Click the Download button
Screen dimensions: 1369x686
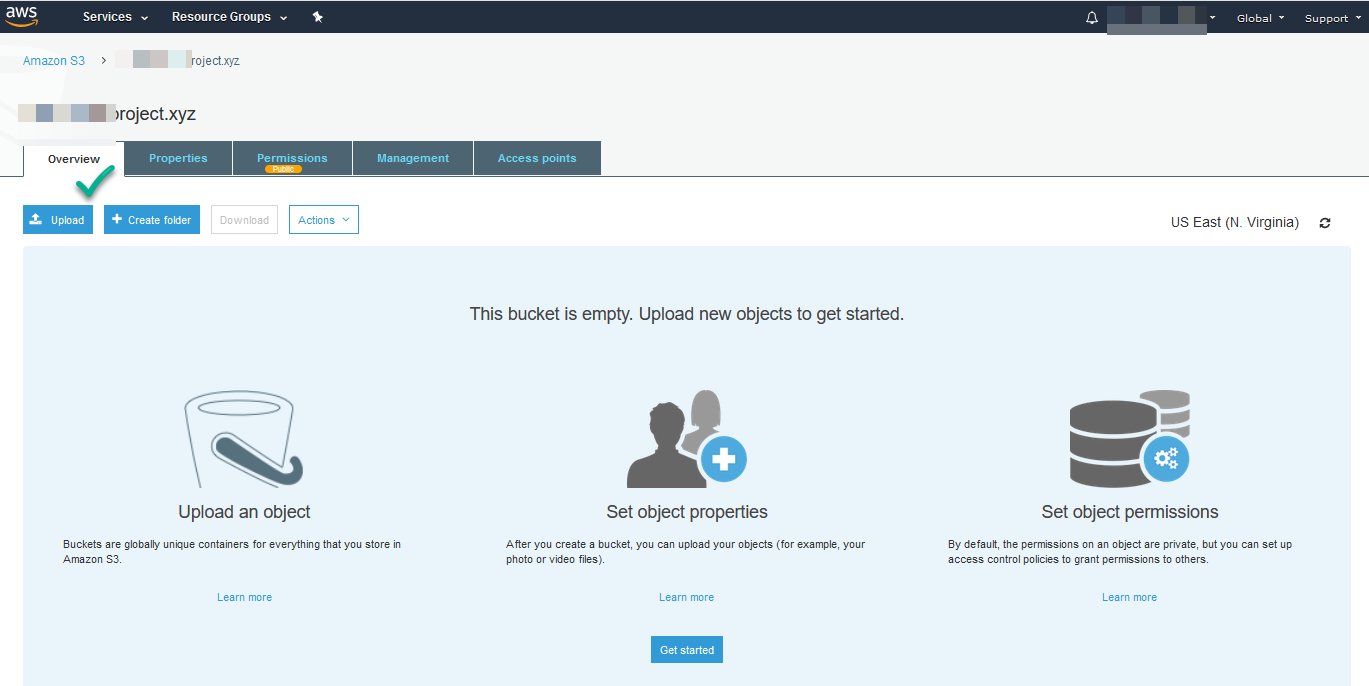click(x=244, y=220)
